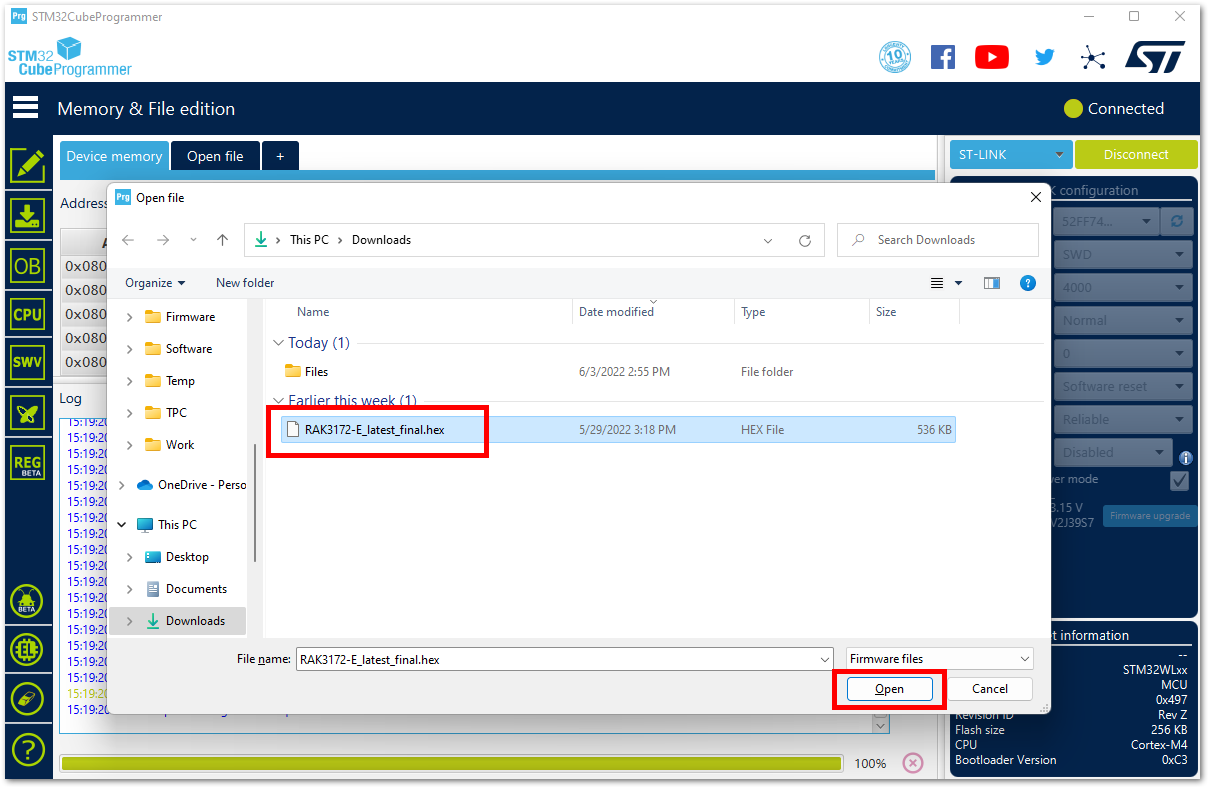Viewport: 1209px width, 788px height.
Task: Click the Search Downloads field
Action: tap(937, 240)
